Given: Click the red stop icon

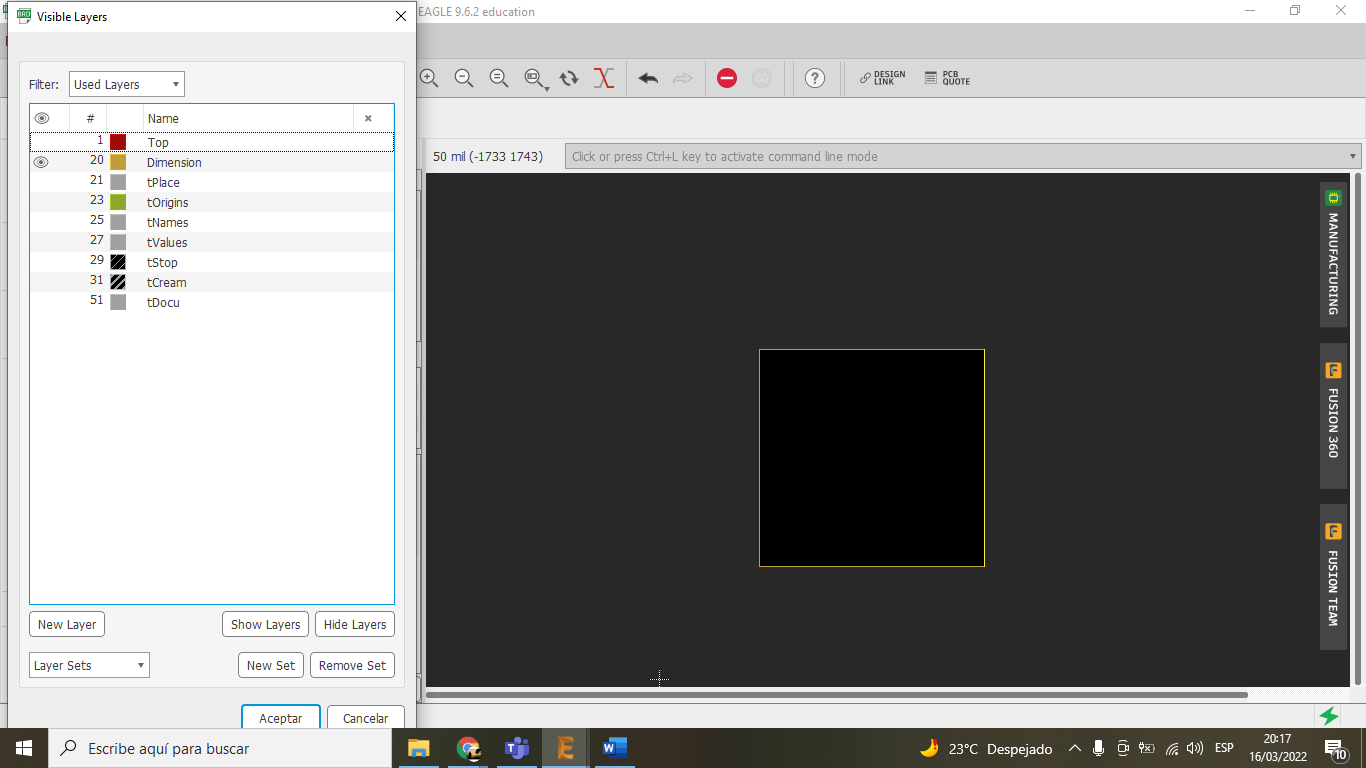Looking at the screenshot, I should point(727,78).
